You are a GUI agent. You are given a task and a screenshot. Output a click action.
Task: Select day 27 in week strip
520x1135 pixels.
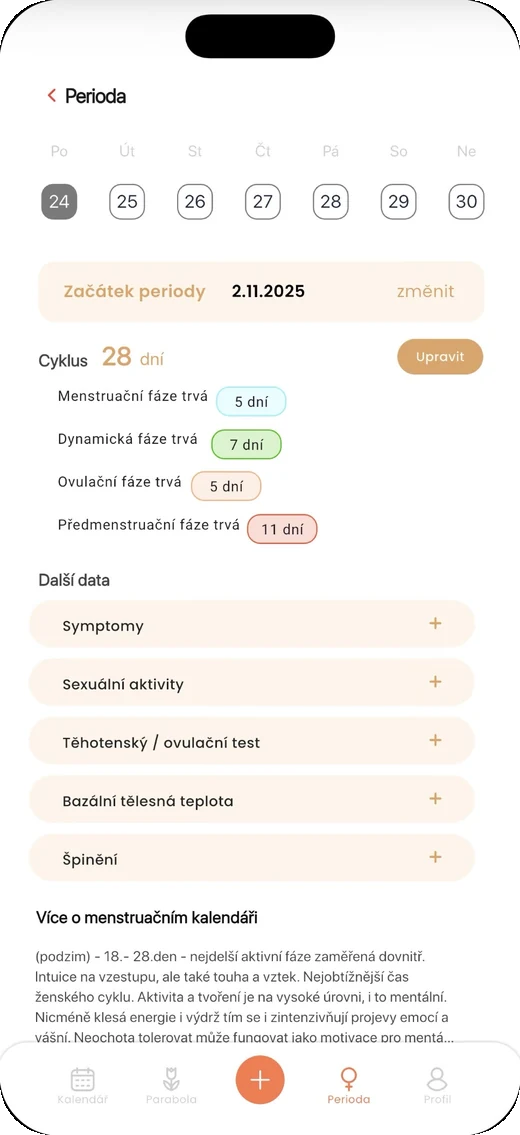click(263, 202)
